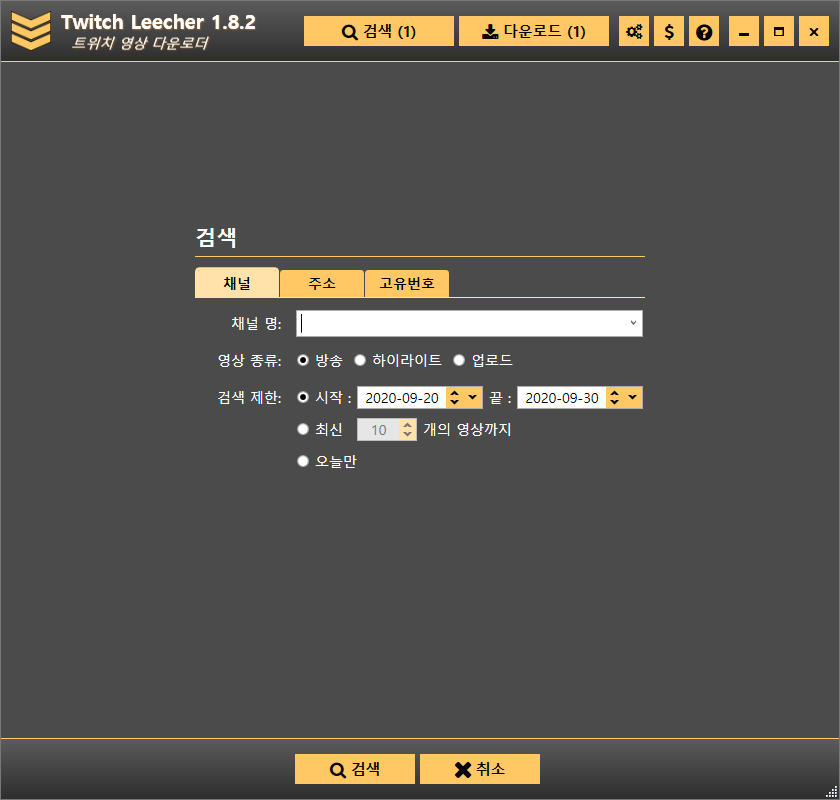Image resolution: width=840 pixels, height=800 pixels.
Task: Switch to the 채널 tab
Action: [237, 282]
